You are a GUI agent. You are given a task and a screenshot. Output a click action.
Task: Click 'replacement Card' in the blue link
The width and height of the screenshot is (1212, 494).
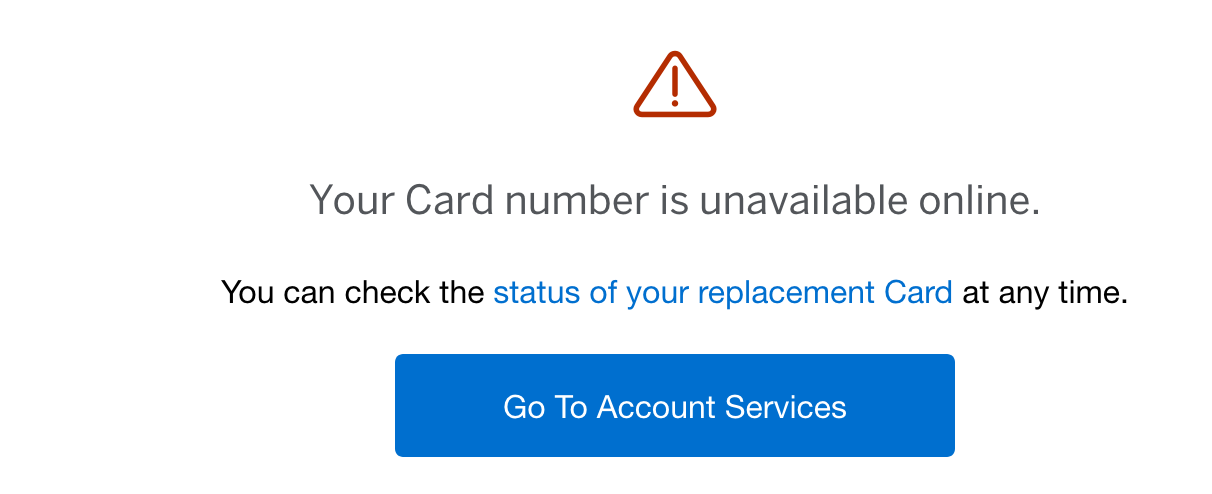pyautogui.click(x=825, y=293)
